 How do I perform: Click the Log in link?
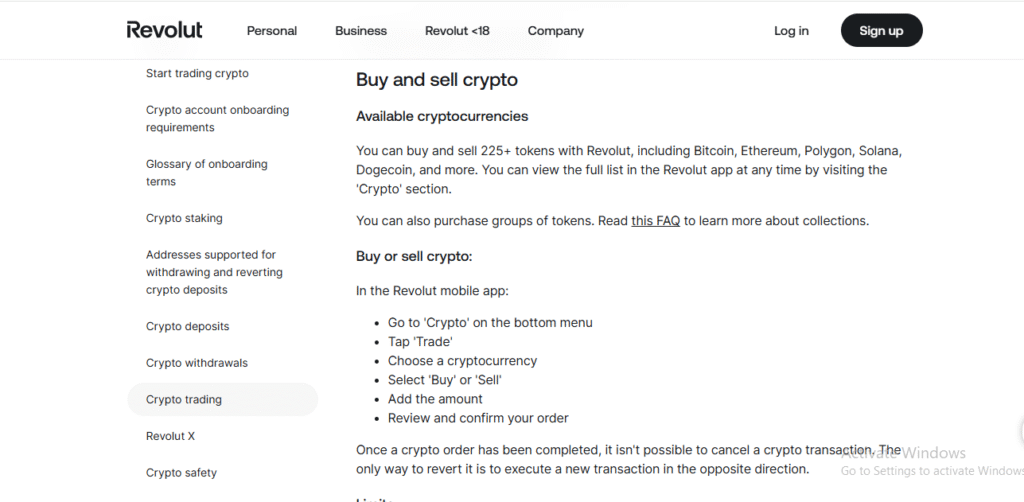coord(792,31)
